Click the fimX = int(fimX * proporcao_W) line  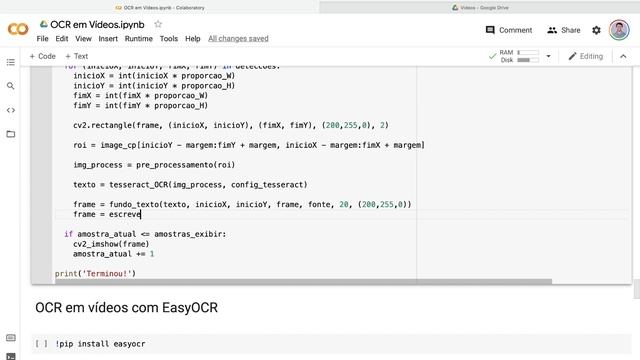point(140,96)
